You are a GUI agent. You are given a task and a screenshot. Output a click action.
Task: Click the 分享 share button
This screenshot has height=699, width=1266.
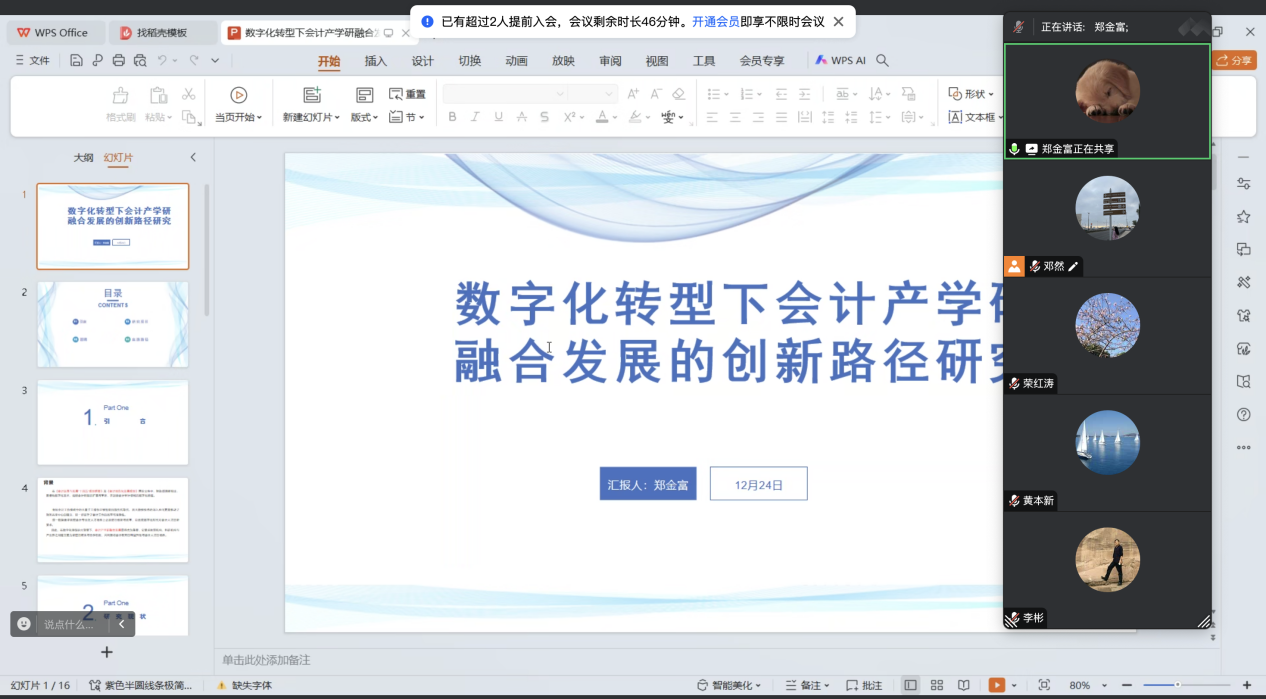[1234, 60]
